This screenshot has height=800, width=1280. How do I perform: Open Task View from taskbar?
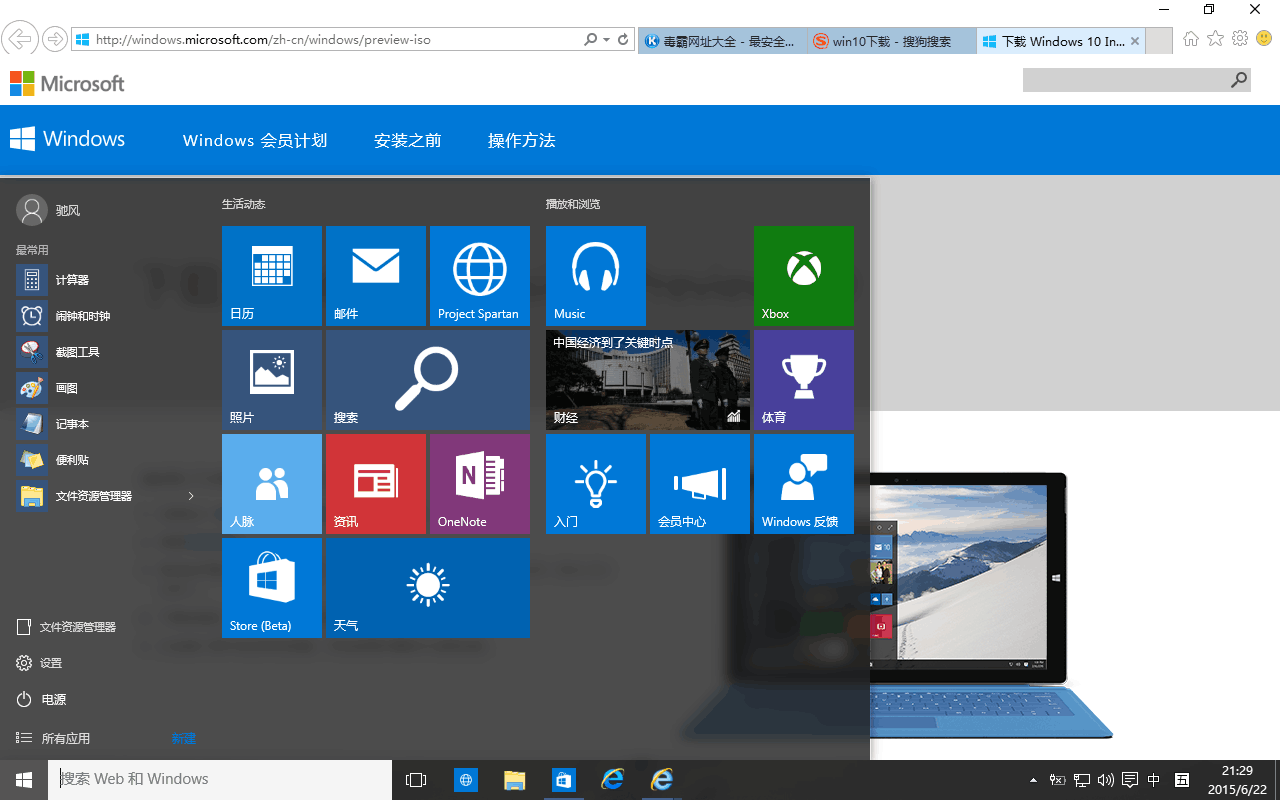pyautogui.click(x=416, y=780)
